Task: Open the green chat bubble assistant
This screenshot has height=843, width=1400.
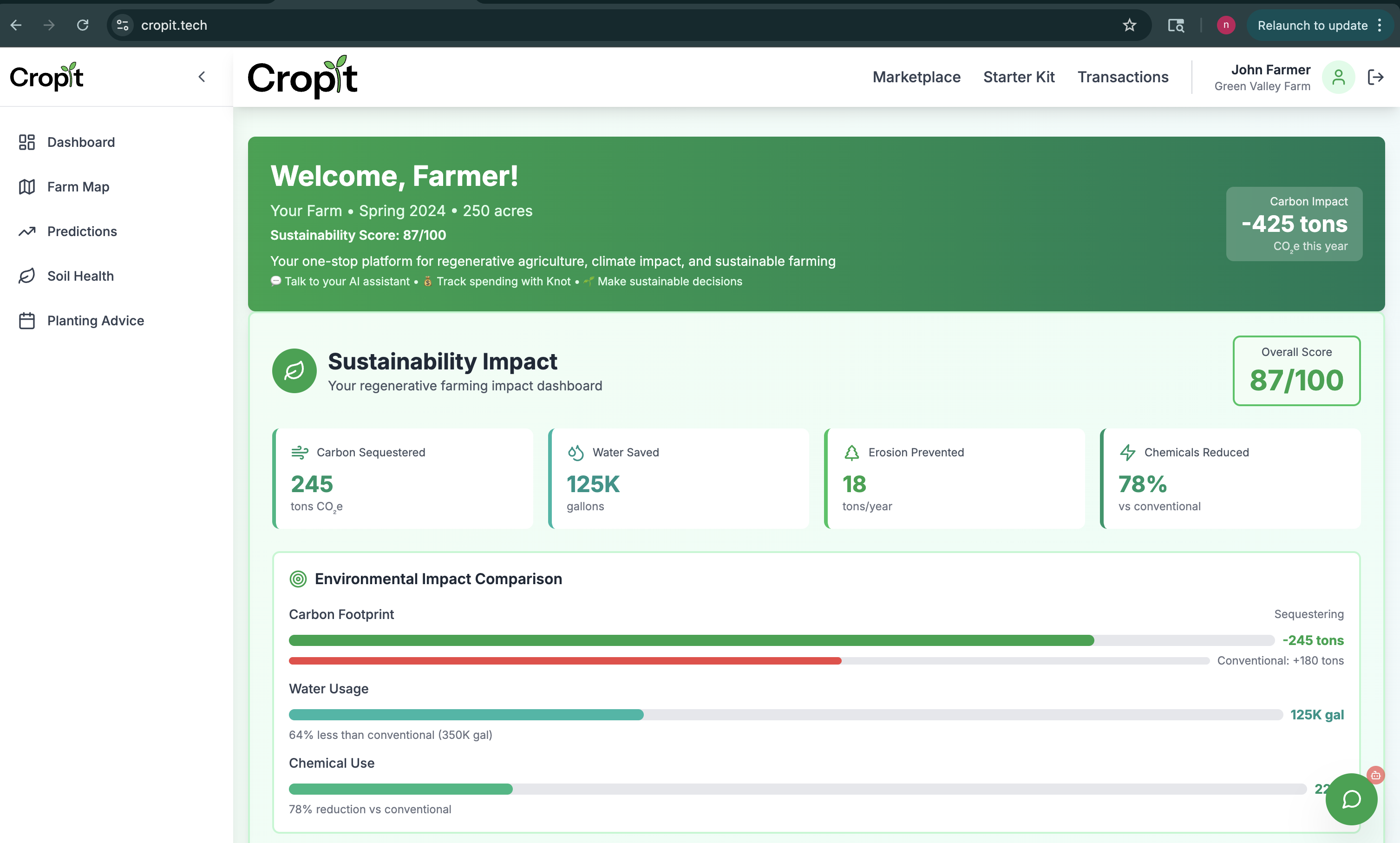Action: tap(1351, 799)
